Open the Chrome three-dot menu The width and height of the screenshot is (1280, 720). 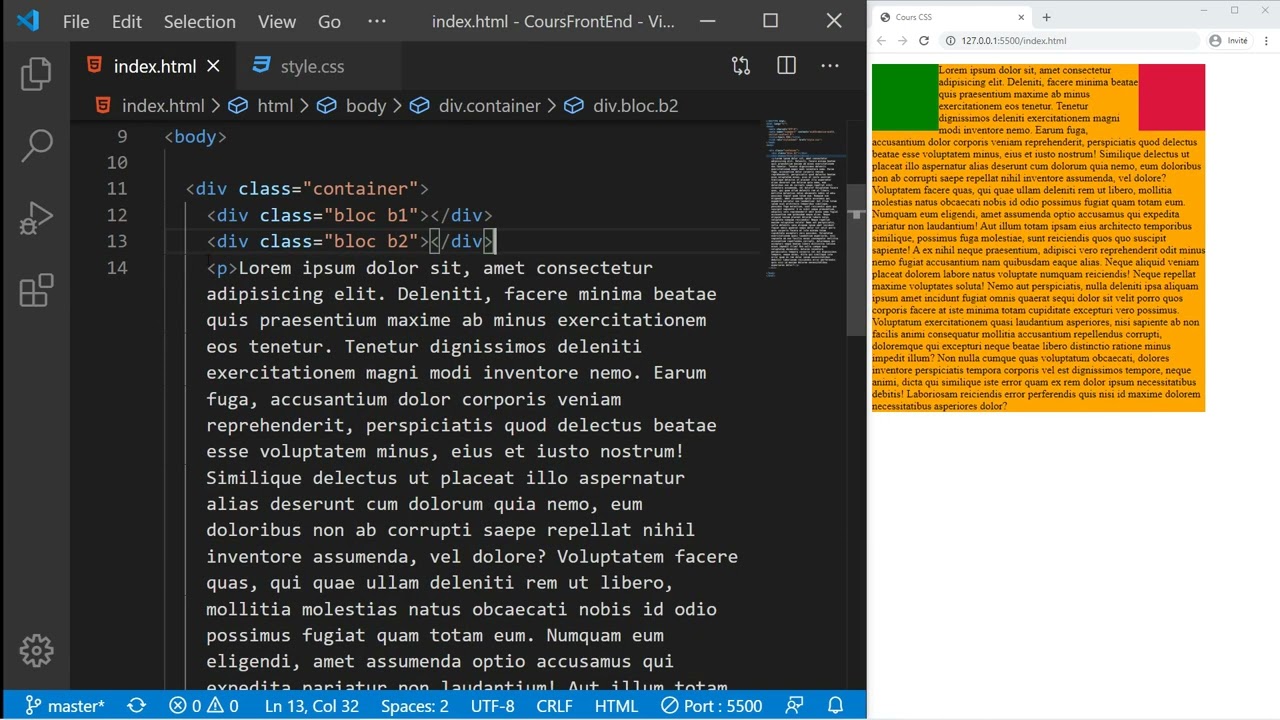pos(1266,41)
